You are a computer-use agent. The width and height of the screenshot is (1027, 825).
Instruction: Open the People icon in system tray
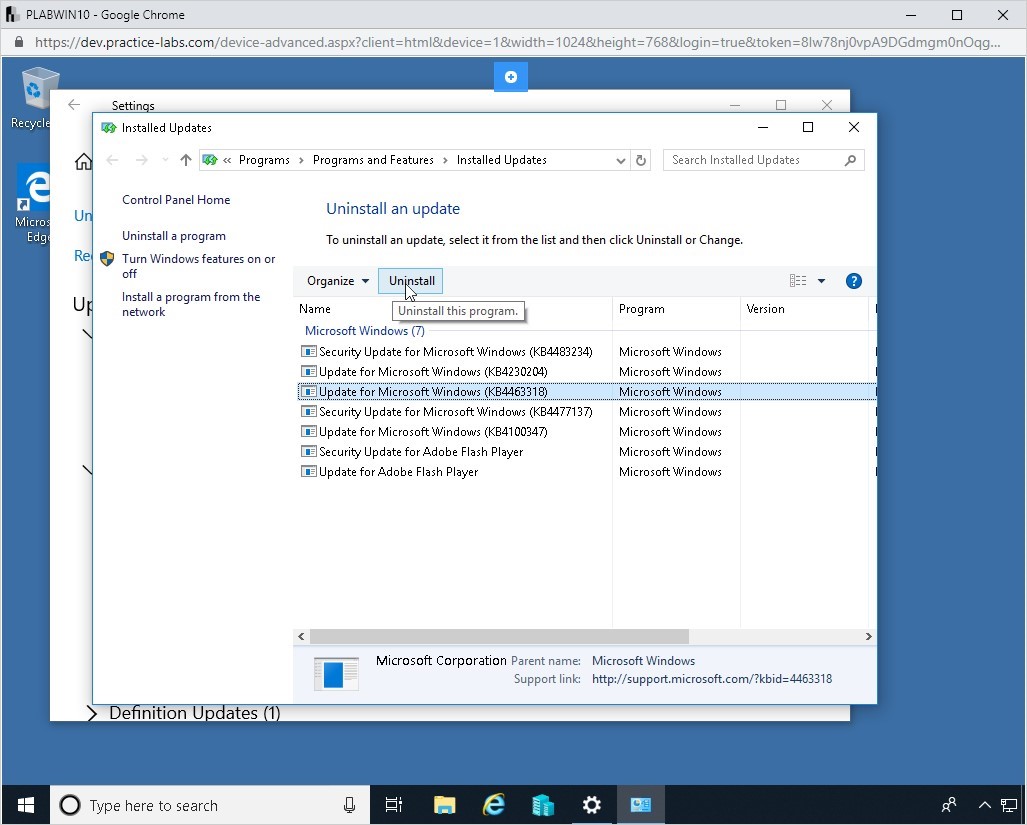(948, 805)
